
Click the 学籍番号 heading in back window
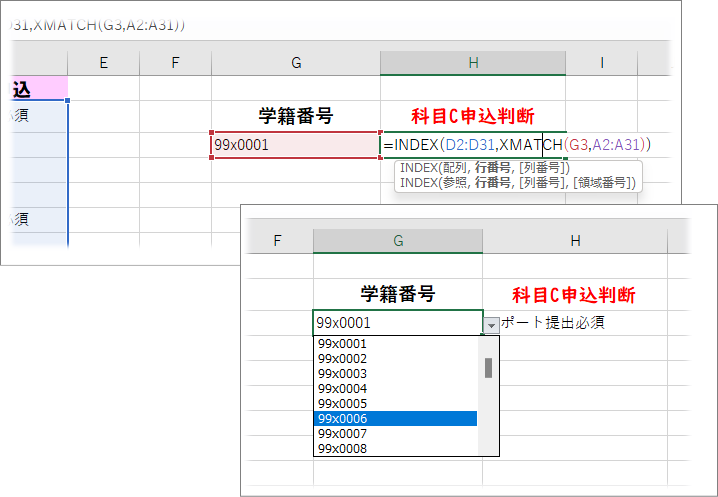tap(296, 116)
